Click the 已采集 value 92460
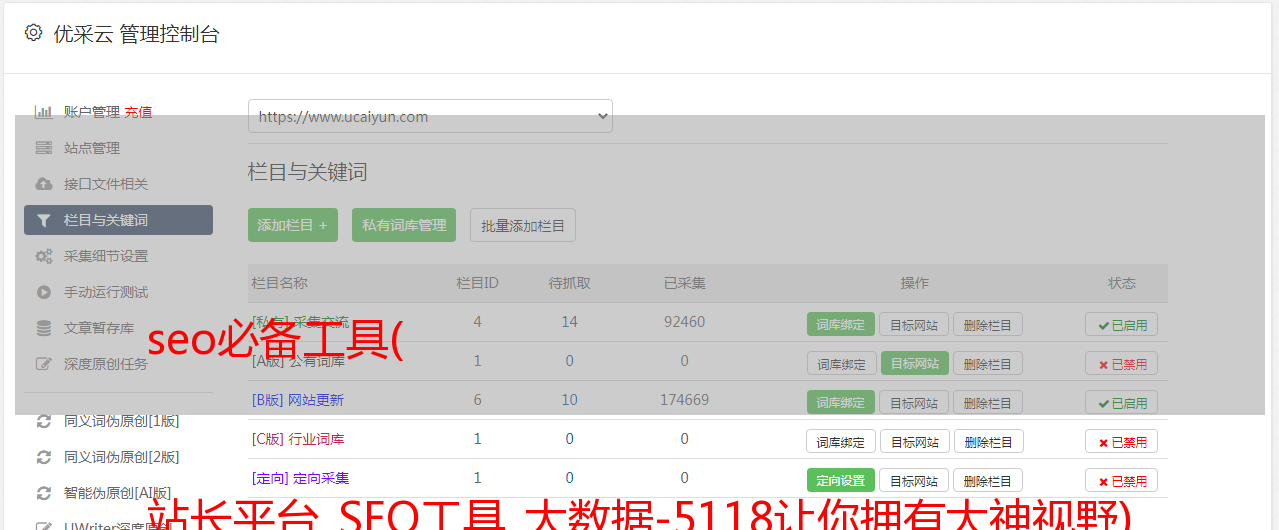The height and width of the screenshot is (530, 1279). [x=685, y=322]
